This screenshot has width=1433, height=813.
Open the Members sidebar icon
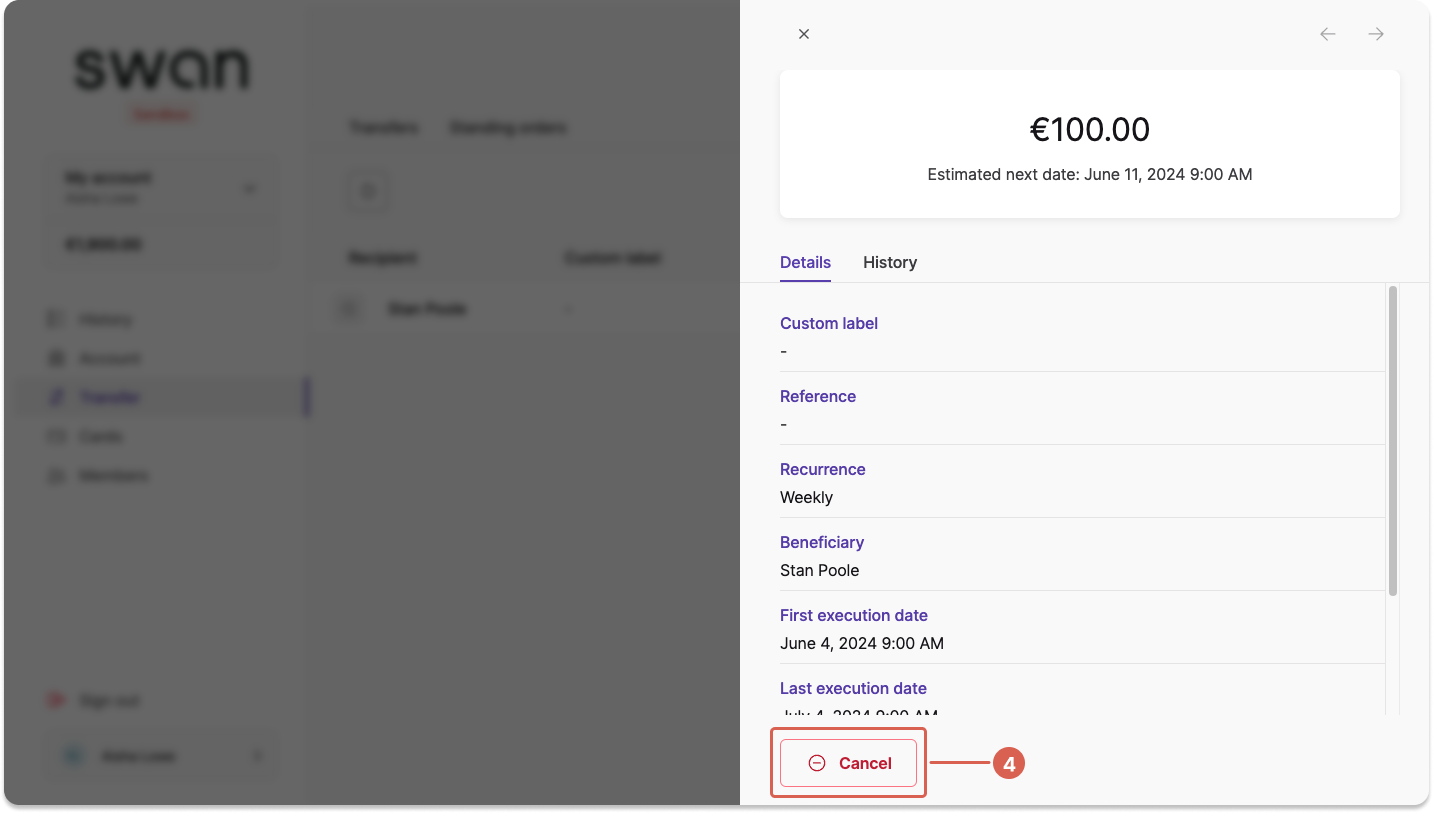[56, 476]
